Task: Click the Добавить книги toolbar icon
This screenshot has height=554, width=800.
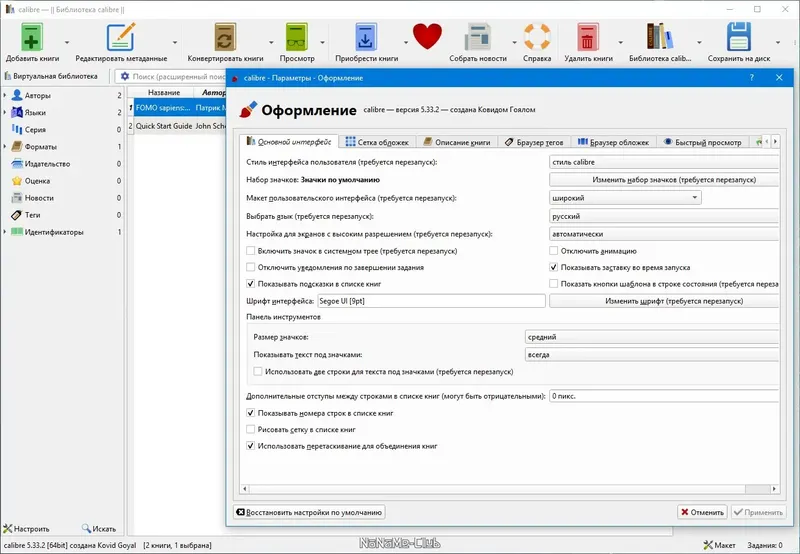Action: click(x=31, y=37)
